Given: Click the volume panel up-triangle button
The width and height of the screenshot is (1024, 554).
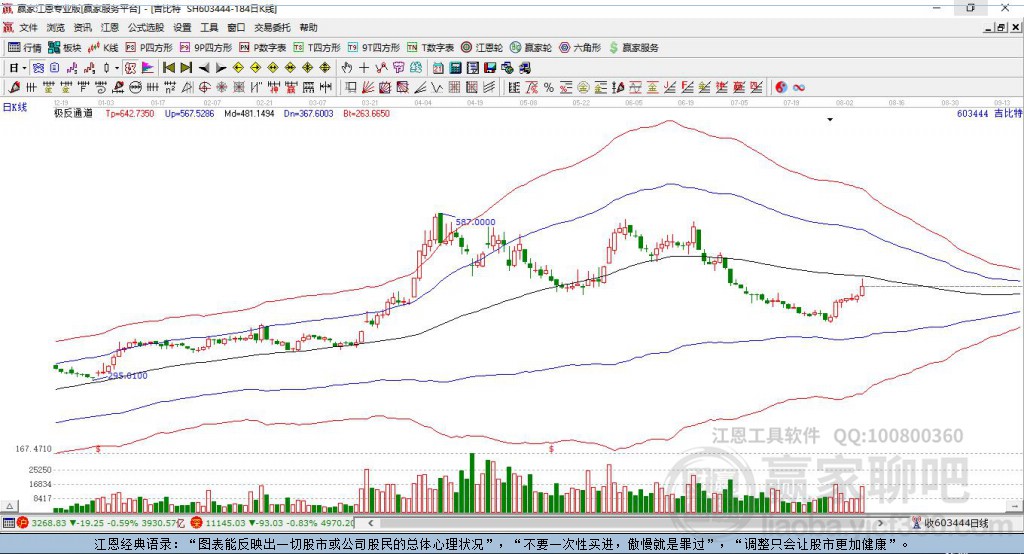Looking at the screenshot, I should coord(9,506).
